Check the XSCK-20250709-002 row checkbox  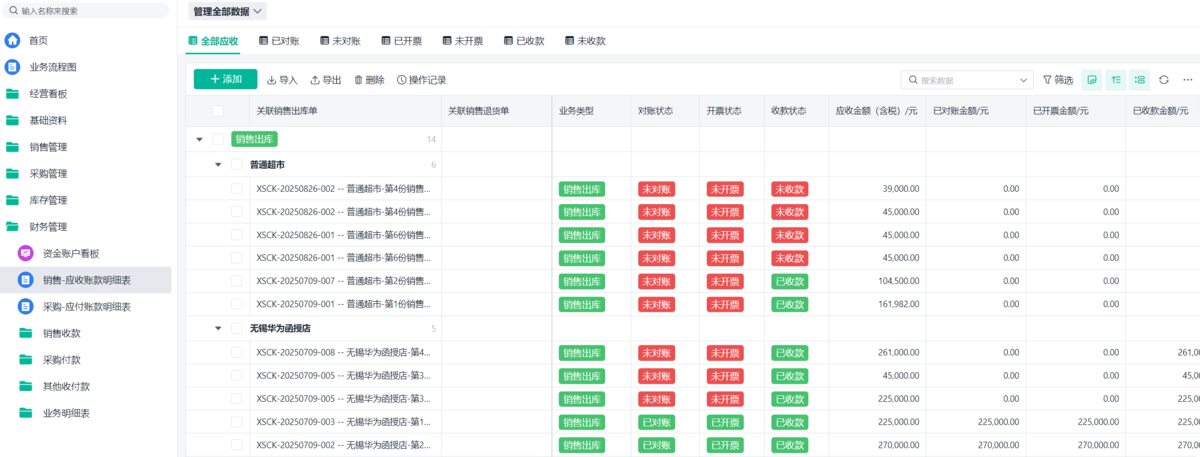237,445
